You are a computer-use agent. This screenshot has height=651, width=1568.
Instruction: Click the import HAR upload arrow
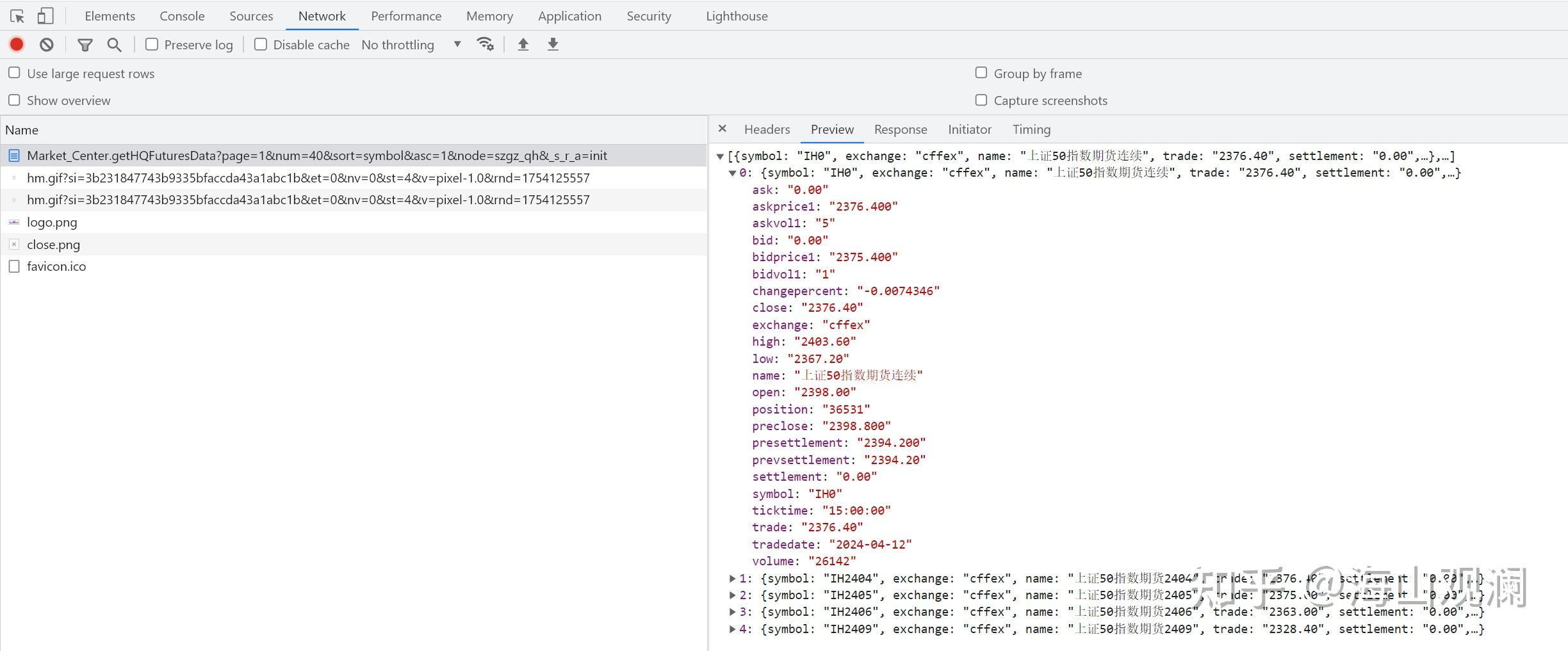click(x=523, y=44)
